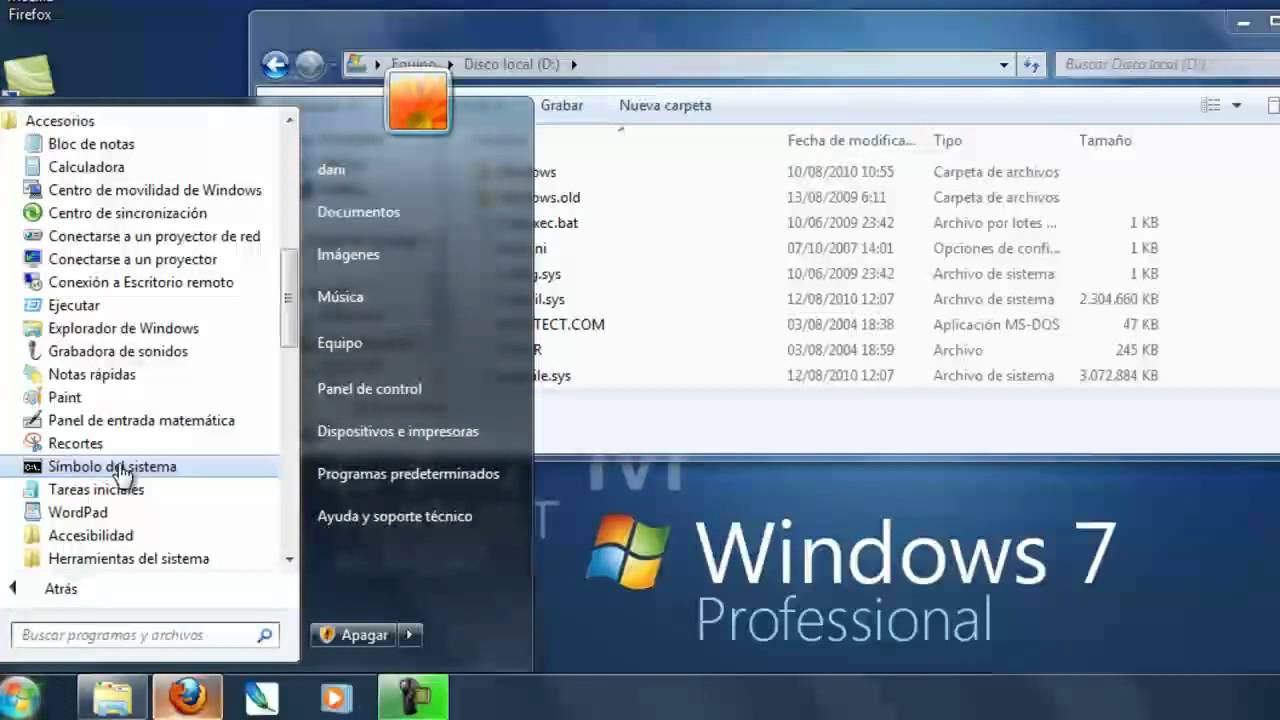This screenshot has height=720, width=1280.
Task: Click the Grabar toolbar button
Action: coord(562,105)
